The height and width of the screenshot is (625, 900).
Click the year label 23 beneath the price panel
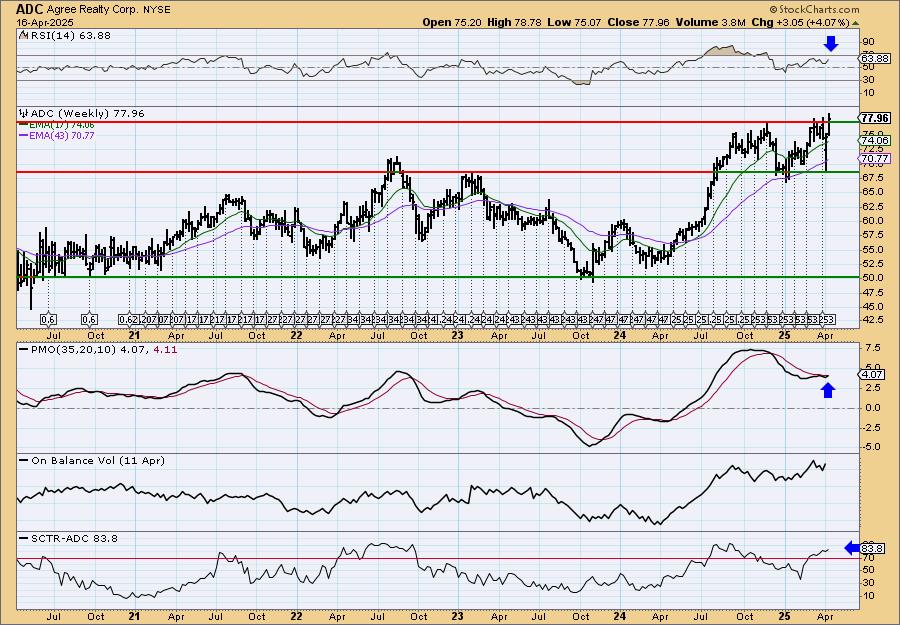pyautogui.click(x=457, y=335)
